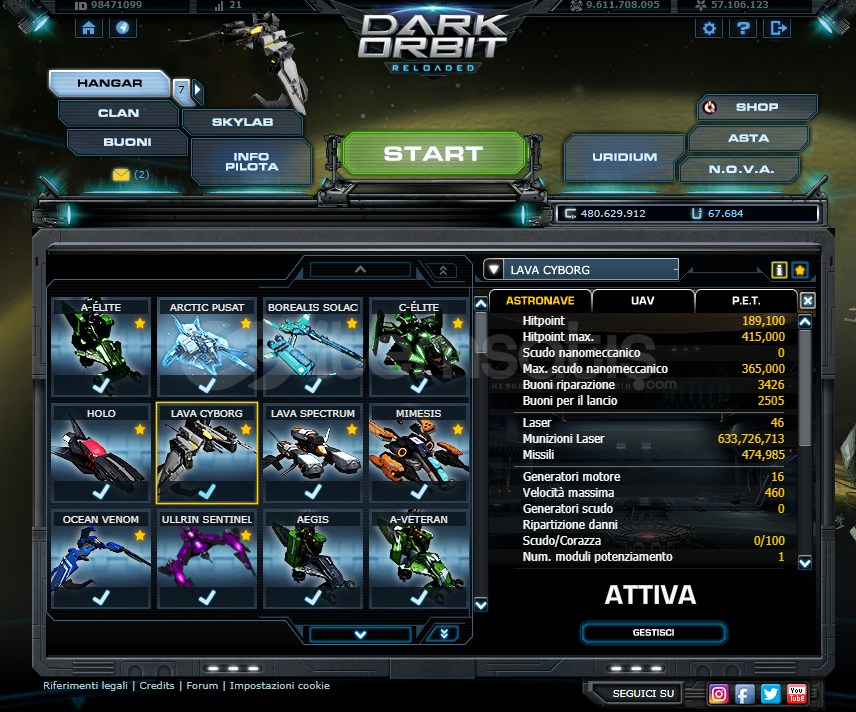Toggle checkmark on C-ÉLITE ship
Viewport: 856px width, 712px height.
click(x=419, y=385)
